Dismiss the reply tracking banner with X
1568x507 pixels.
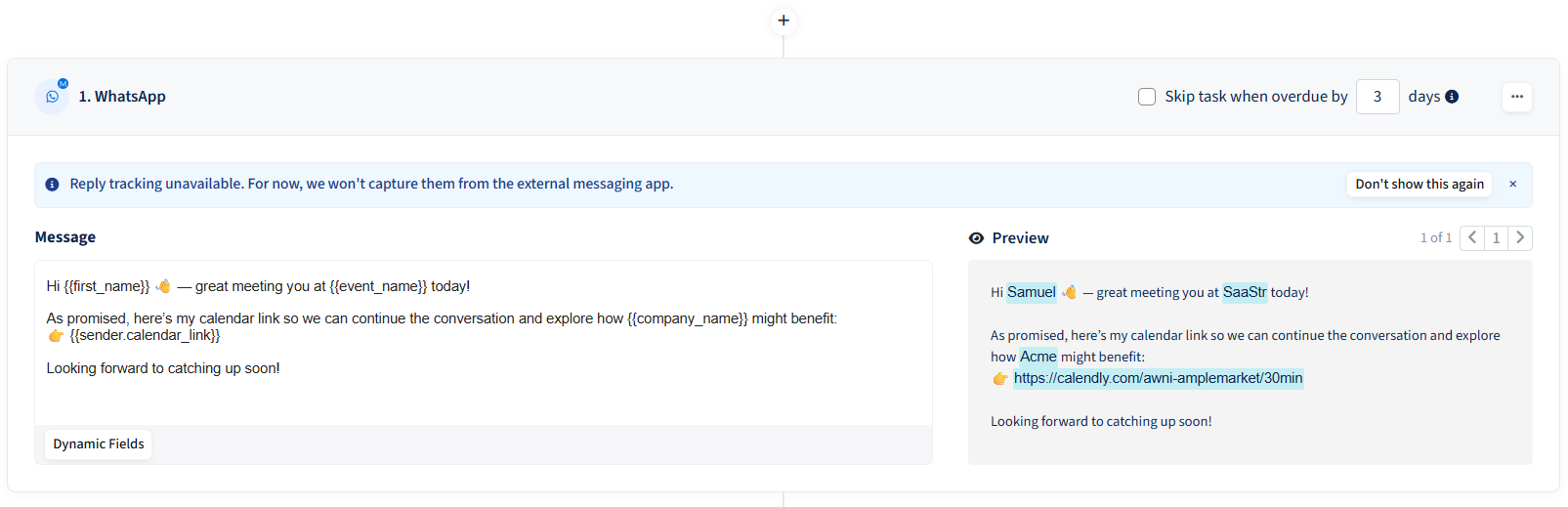[1512, 185]
